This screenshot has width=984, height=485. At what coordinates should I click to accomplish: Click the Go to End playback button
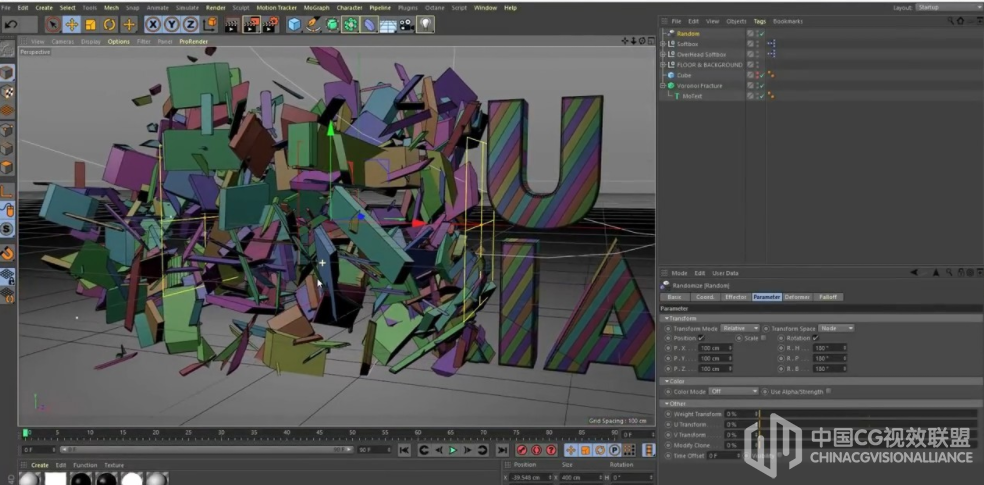502,450
